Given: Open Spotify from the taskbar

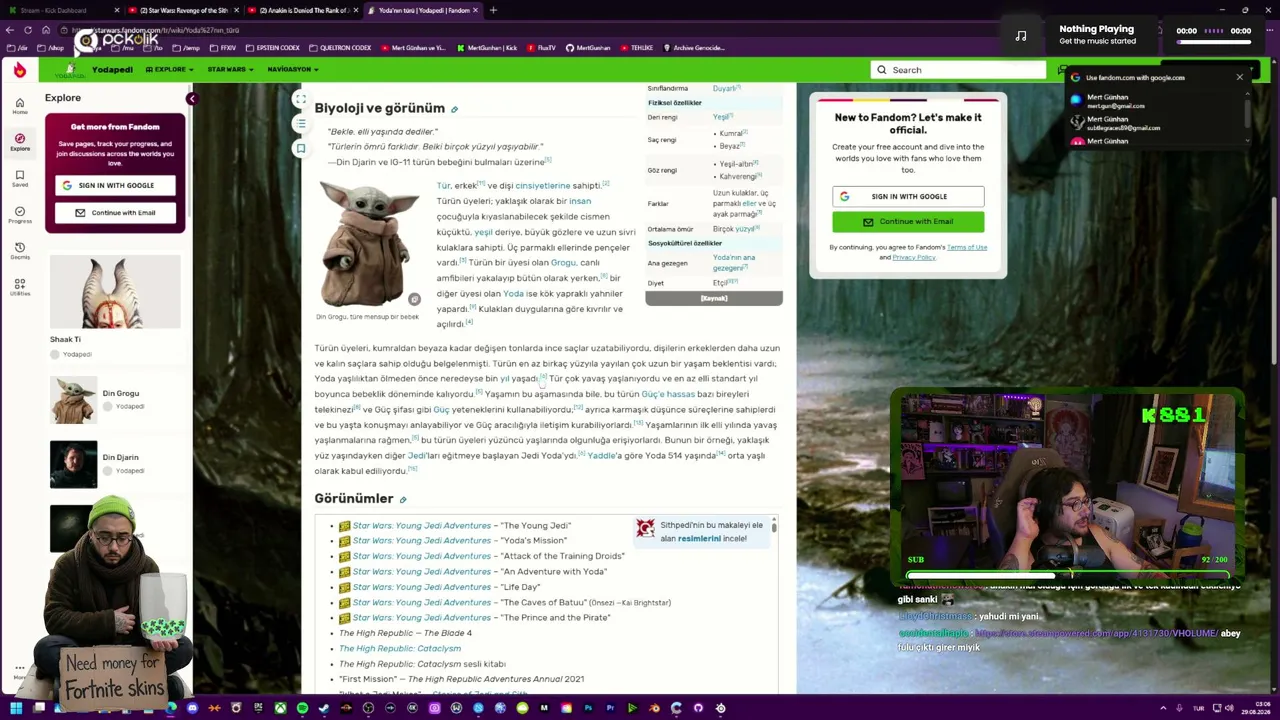Looking at the screenshot, I should (x=302, y=708).
